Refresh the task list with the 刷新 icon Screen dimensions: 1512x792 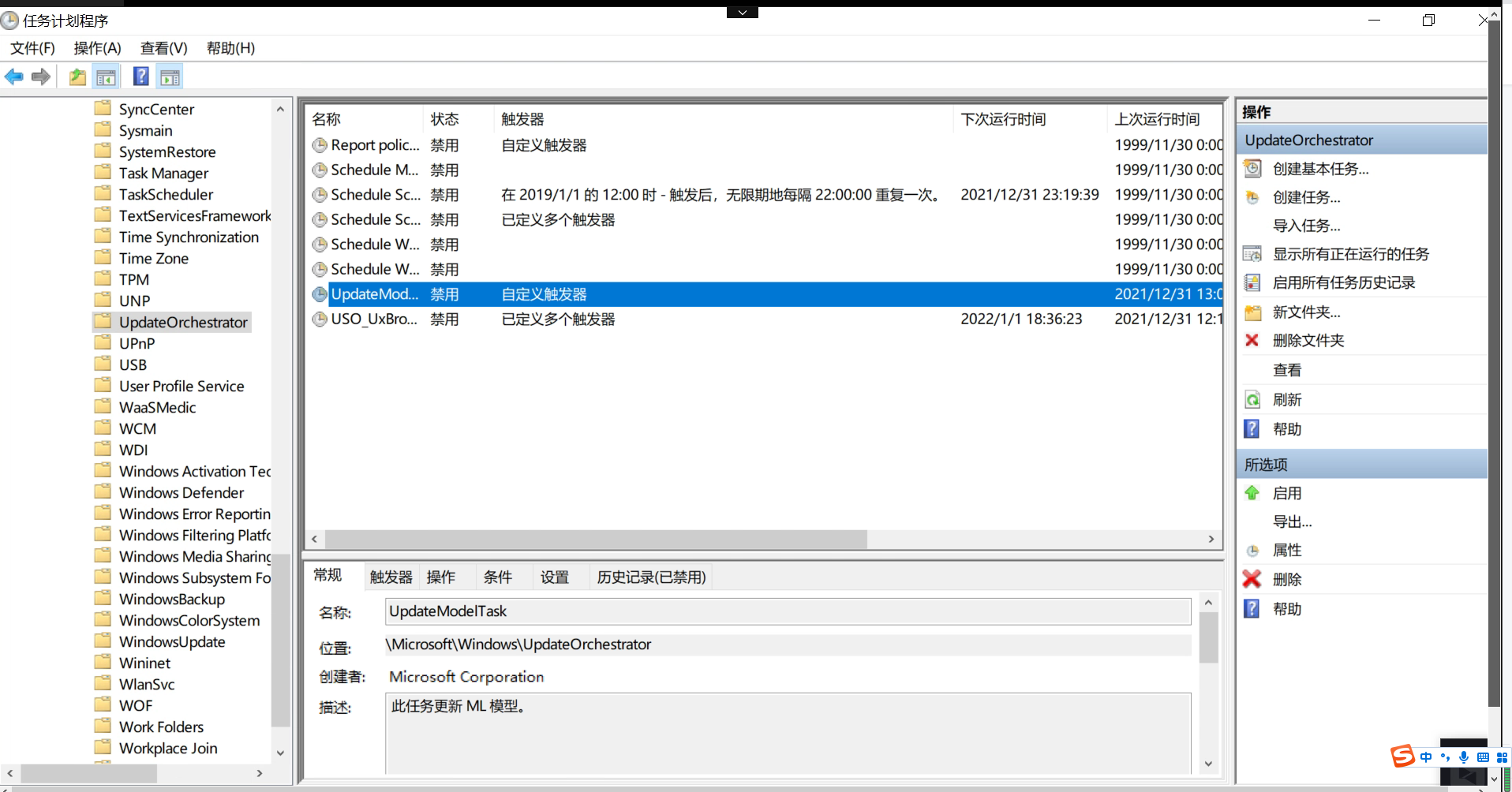(1253, 399)
